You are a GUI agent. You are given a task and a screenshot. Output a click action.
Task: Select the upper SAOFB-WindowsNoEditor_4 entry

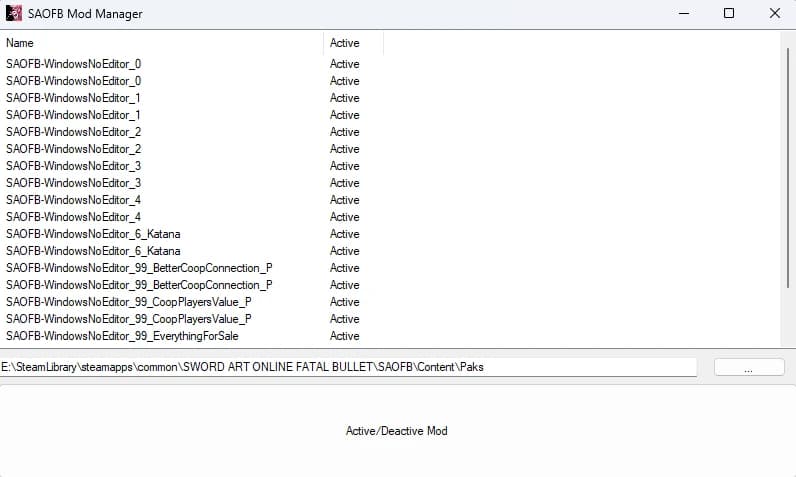(74, 200)
